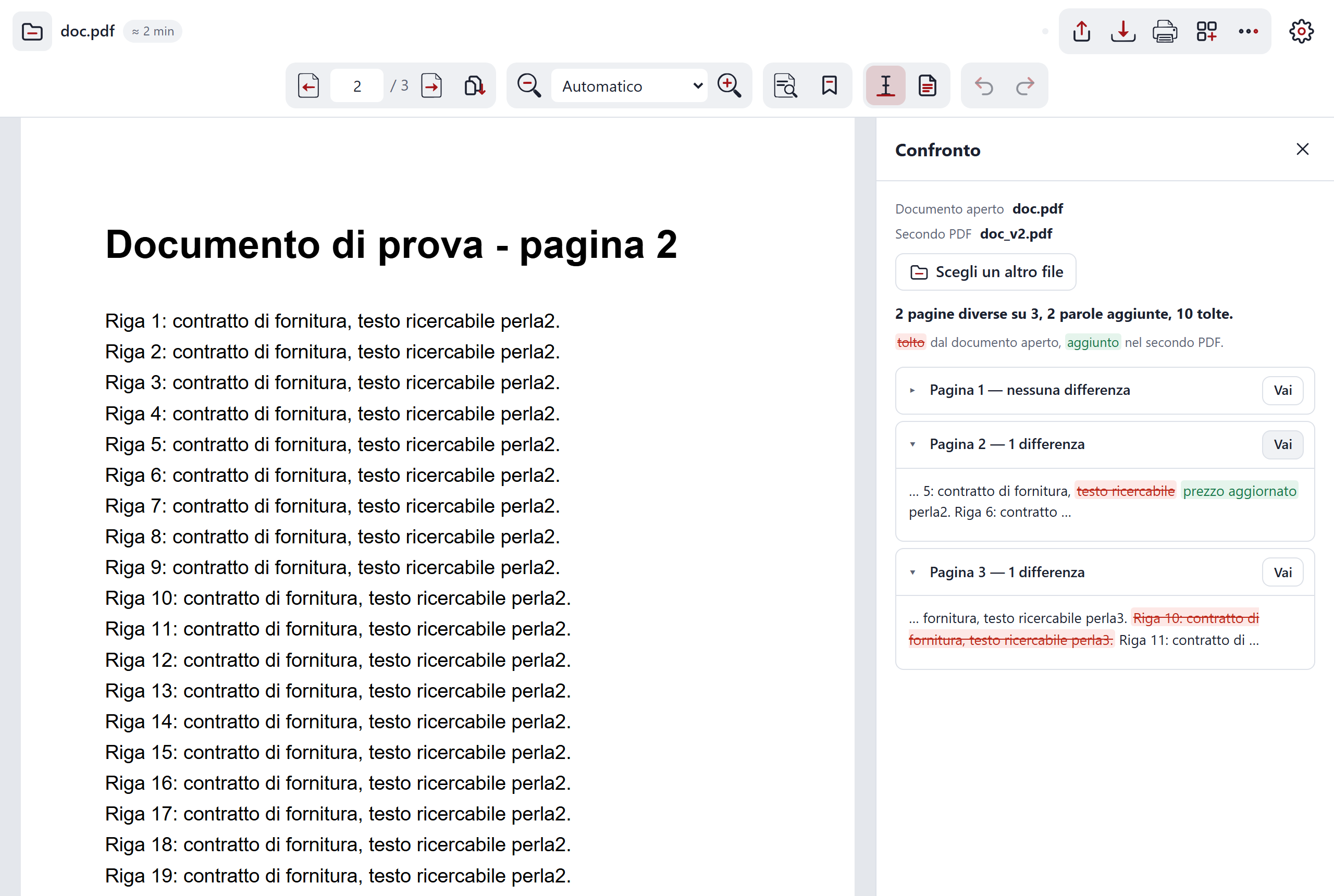Open the bookmarks icon
Image resolution: width=1334 pixels, height=896 pixels.
[x=829, y=86]
